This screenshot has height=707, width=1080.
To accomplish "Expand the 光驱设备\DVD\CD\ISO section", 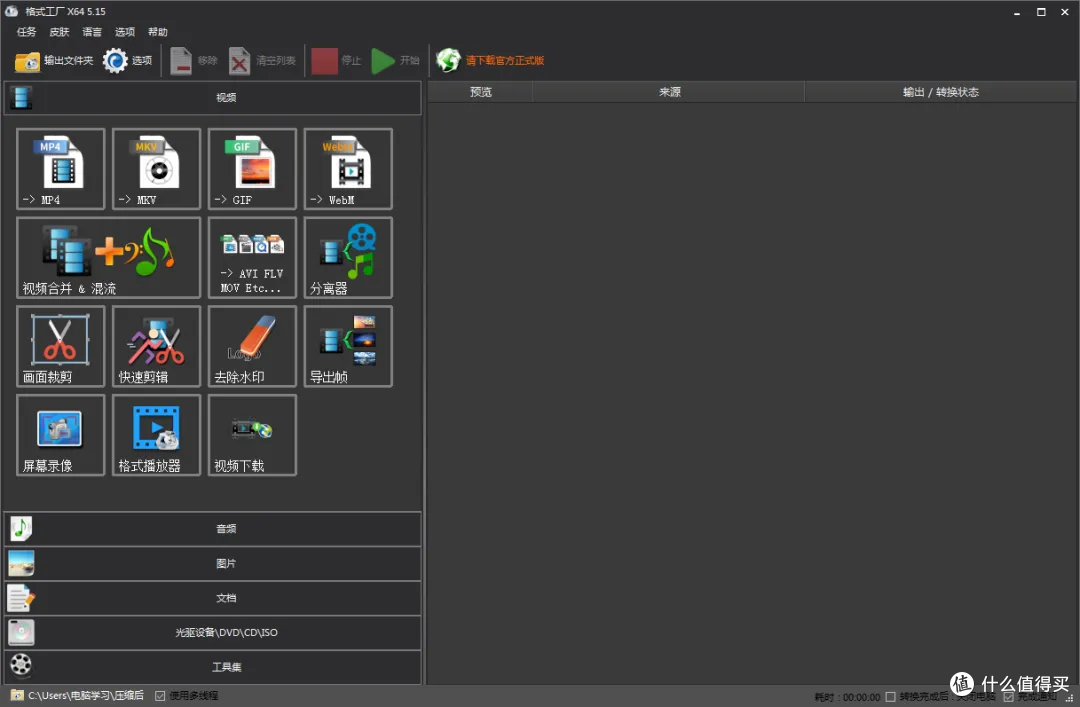I will [213, 633].
